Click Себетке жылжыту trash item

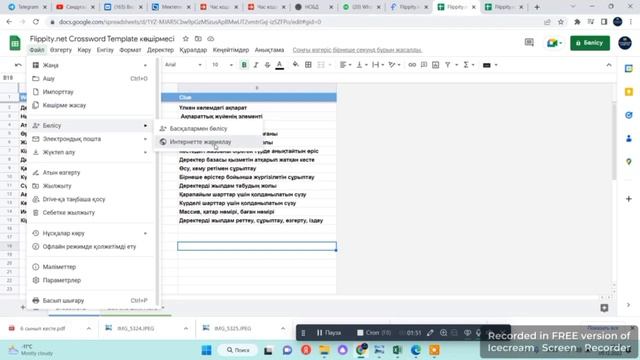click(91, 213)
